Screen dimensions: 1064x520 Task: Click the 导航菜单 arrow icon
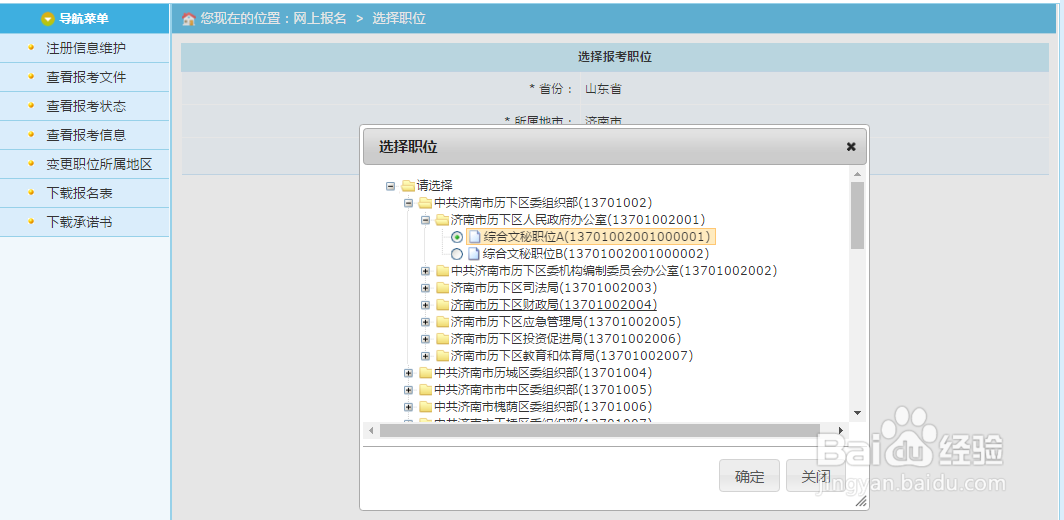point(48,19)
